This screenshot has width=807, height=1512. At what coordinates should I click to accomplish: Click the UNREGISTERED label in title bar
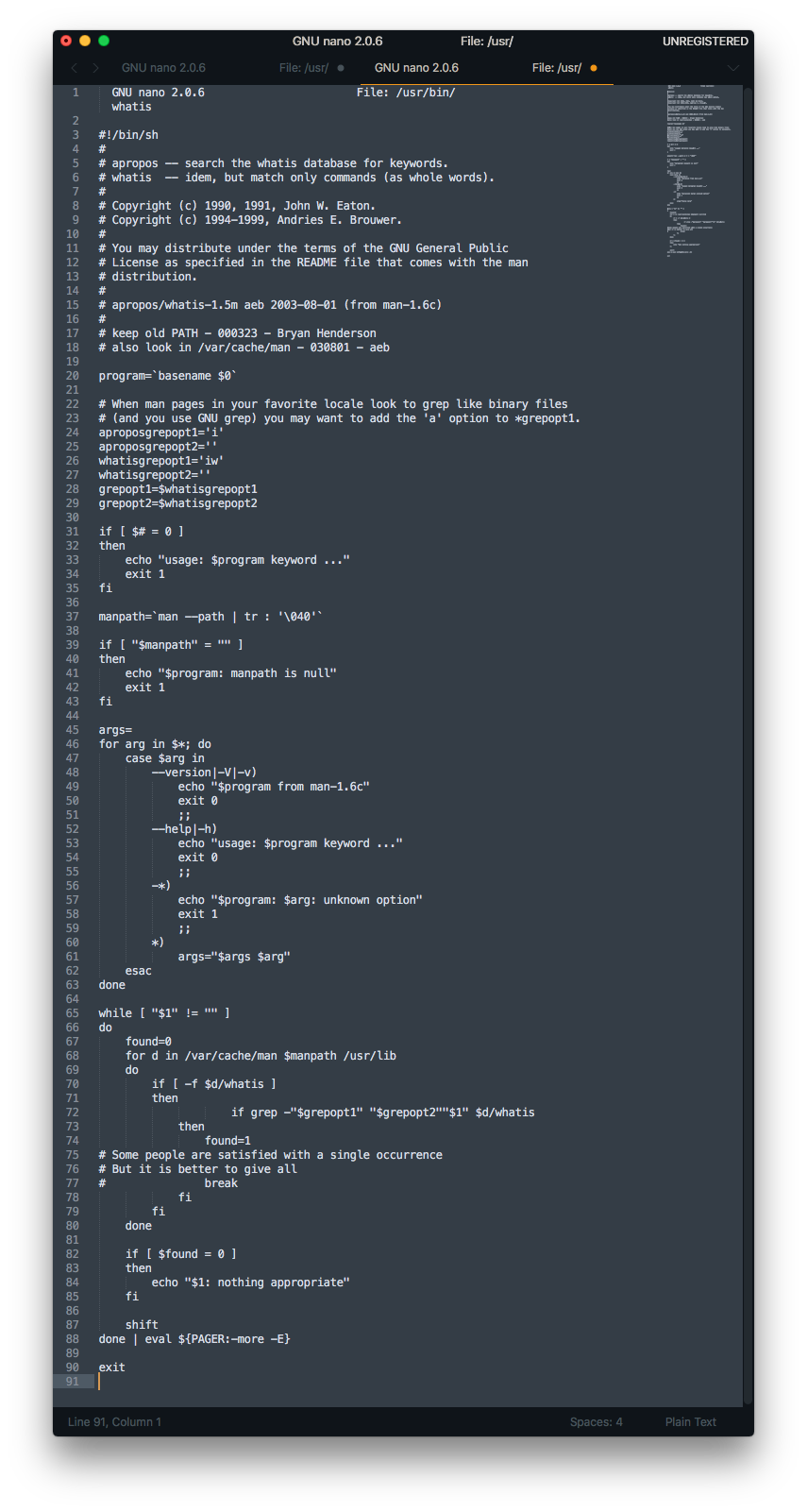705,42
